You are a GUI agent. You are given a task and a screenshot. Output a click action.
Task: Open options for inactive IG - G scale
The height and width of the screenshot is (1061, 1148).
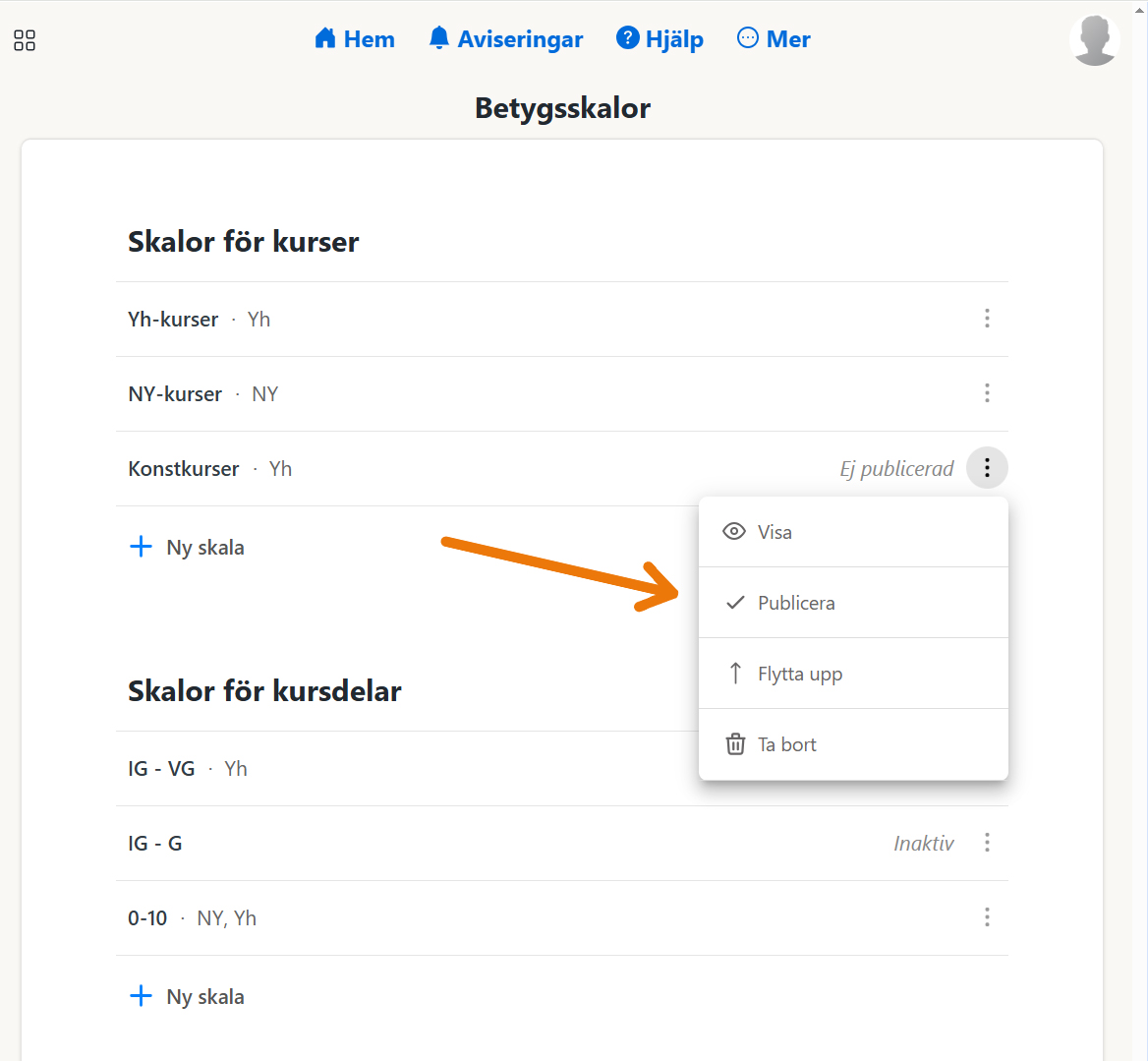[x=987, y=843]
